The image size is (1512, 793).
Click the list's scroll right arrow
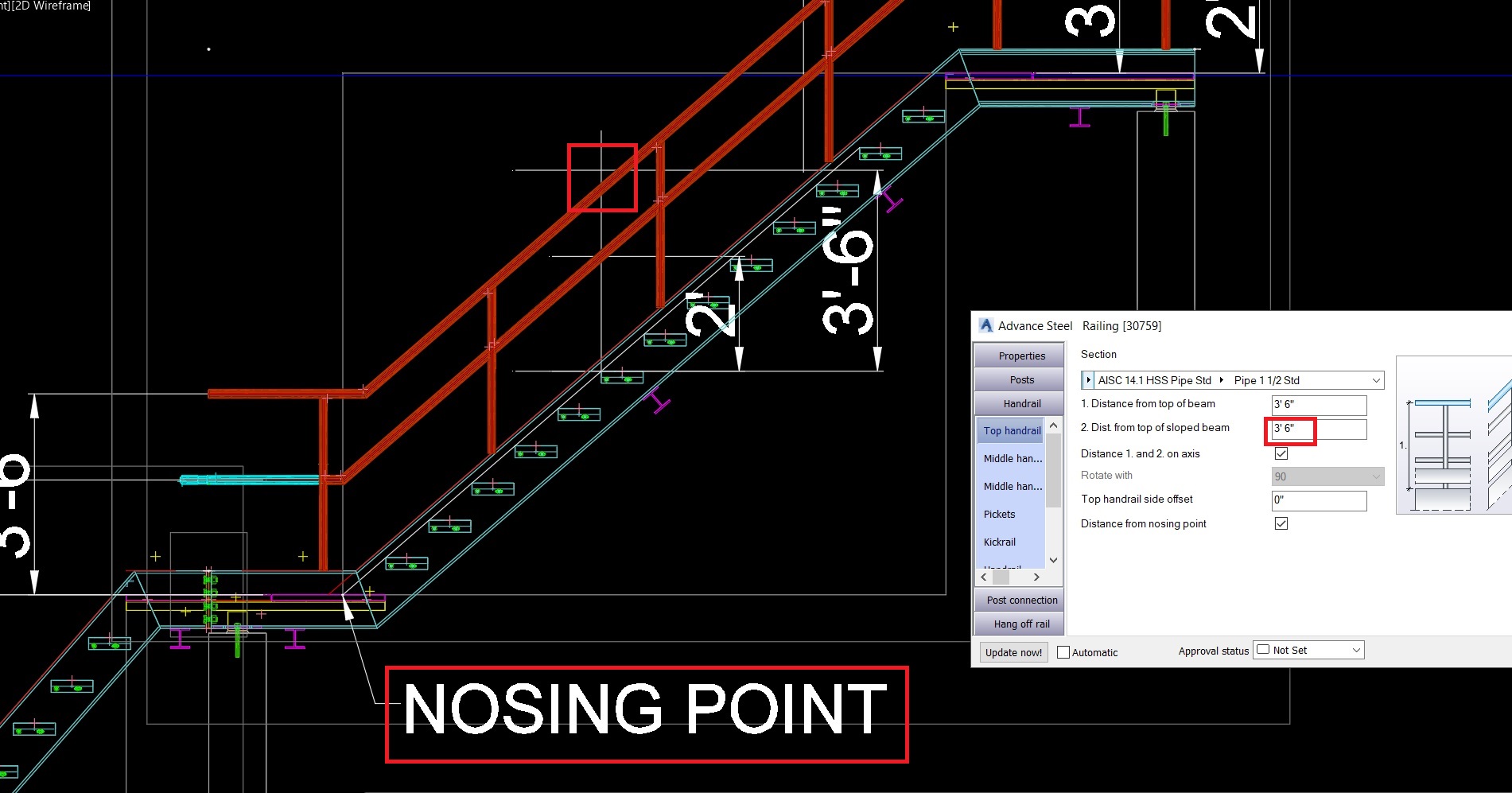(x=1036, y=577)
